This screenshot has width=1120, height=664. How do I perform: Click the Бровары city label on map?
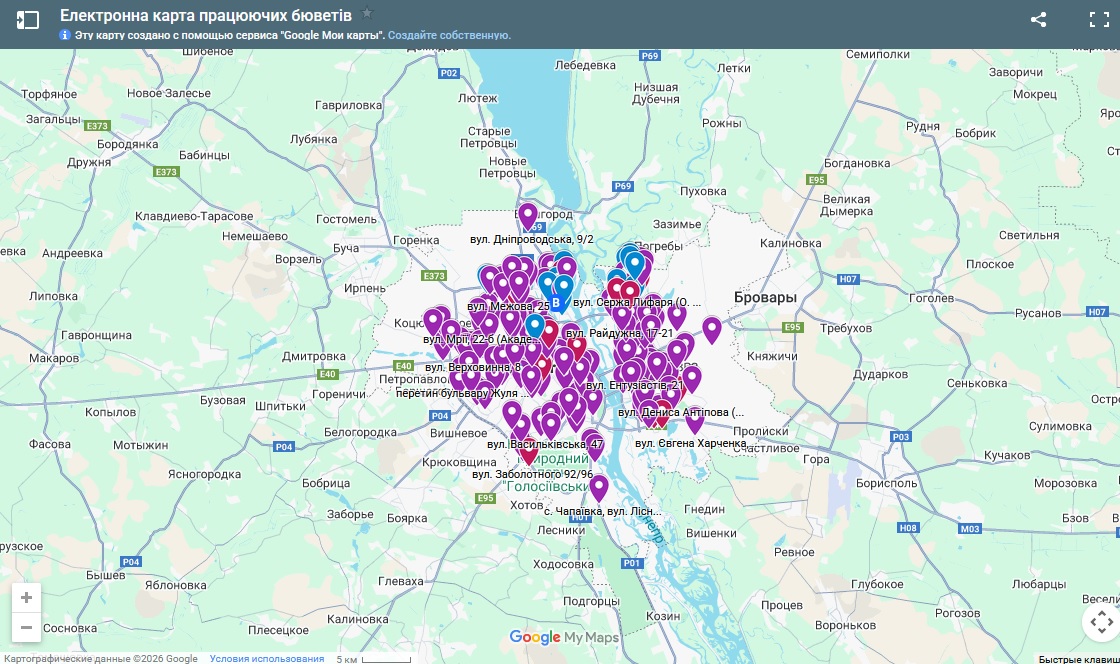pyautogui.click(x=765, y=298)
